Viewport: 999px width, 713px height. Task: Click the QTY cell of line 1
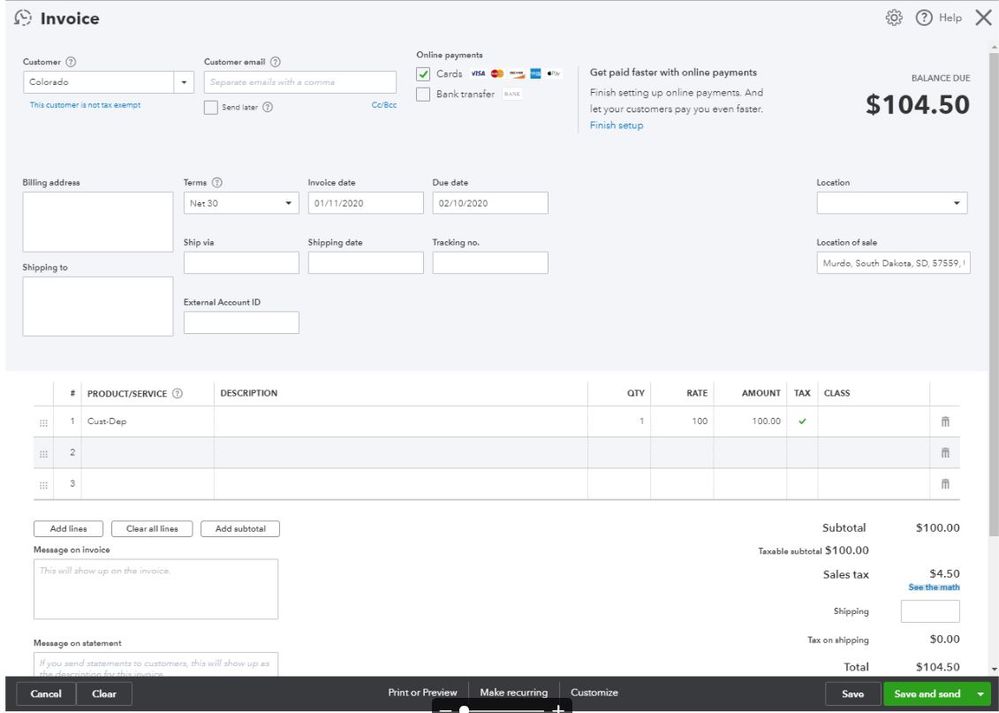(619, 421)
